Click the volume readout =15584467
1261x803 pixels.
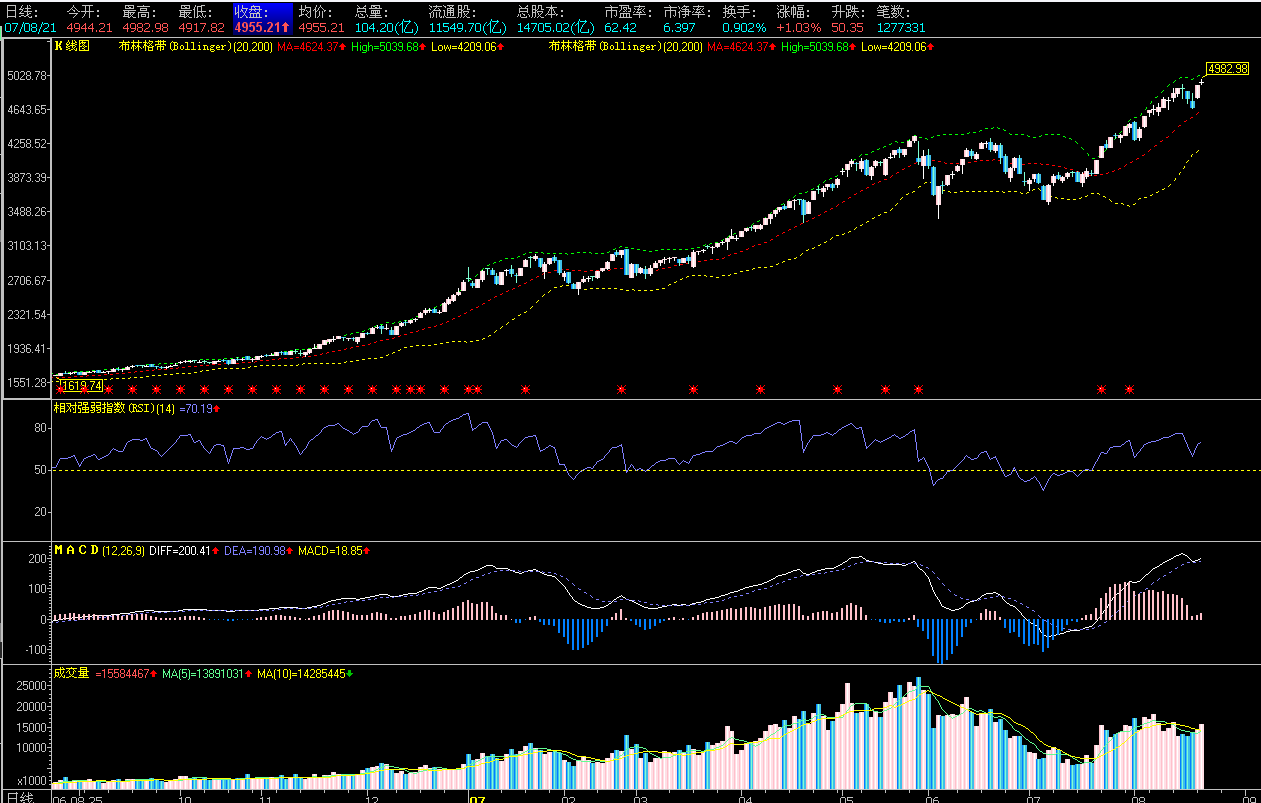126,673
